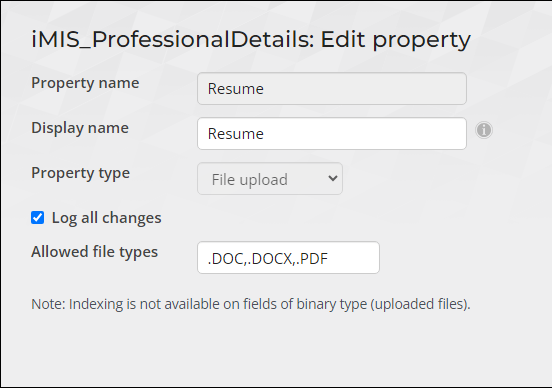Click the Display name label
Viewport: 552px width, 388px height.
point(80,128)
